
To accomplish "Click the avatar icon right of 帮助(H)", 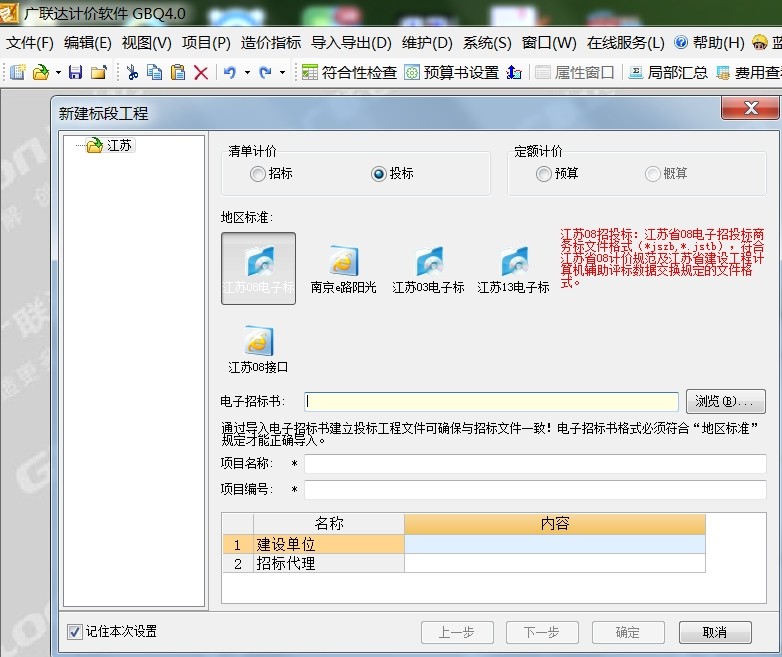I will point(760,42).
